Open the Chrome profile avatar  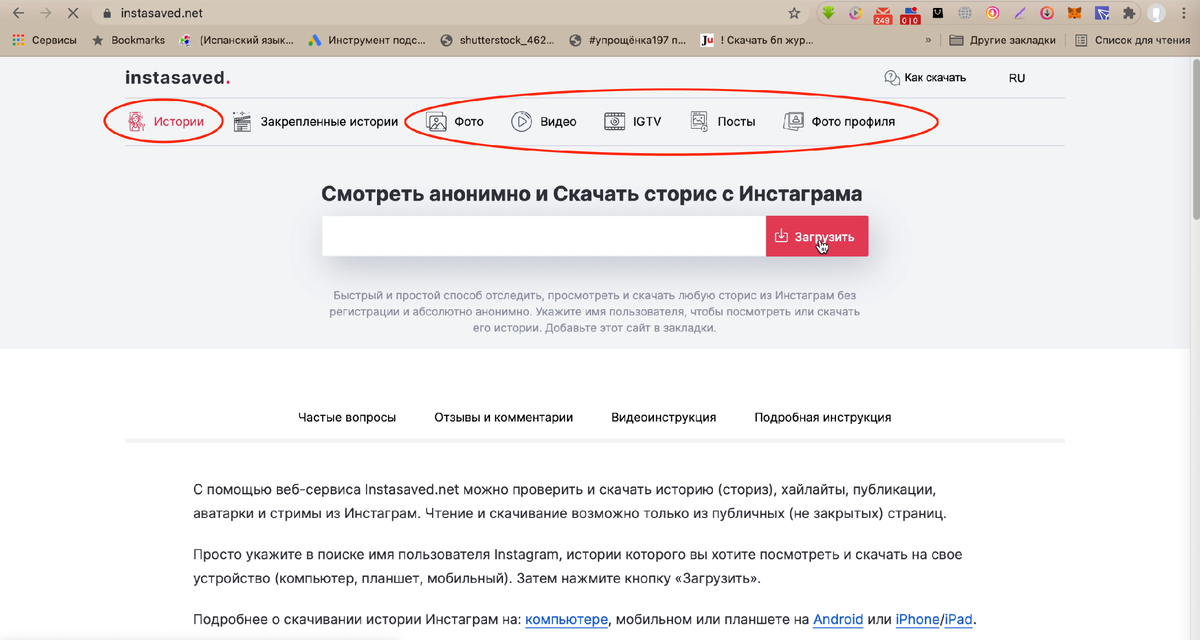[1157, 14]
